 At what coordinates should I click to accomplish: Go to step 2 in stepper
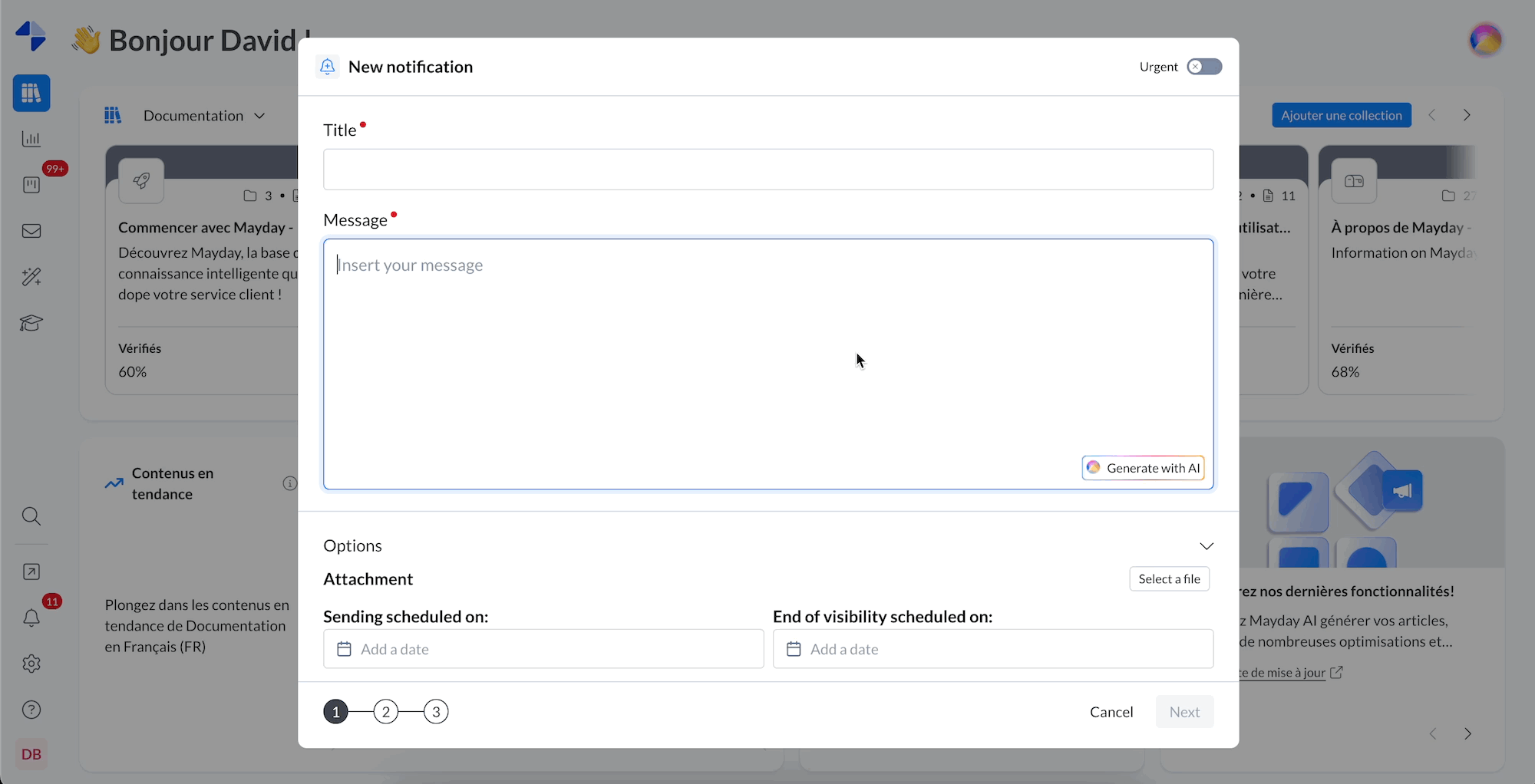pos(386,712)
